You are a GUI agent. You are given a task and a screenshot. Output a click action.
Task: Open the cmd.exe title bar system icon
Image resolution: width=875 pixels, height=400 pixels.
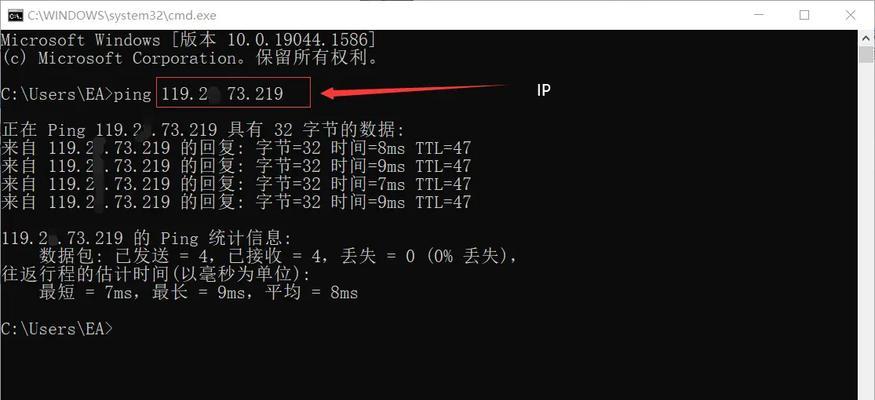click(x=15, y=15)
